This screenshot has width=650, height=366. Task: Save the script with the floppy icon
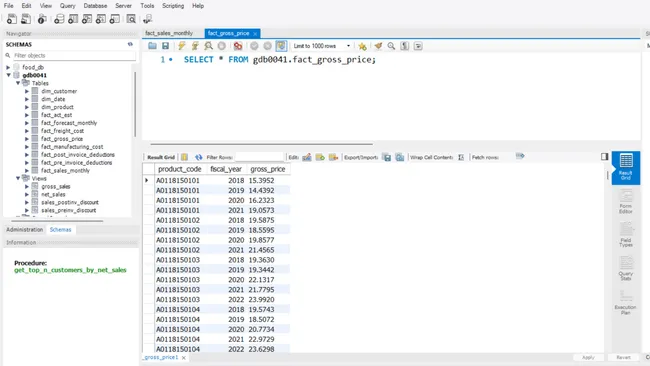pos(165,46)
